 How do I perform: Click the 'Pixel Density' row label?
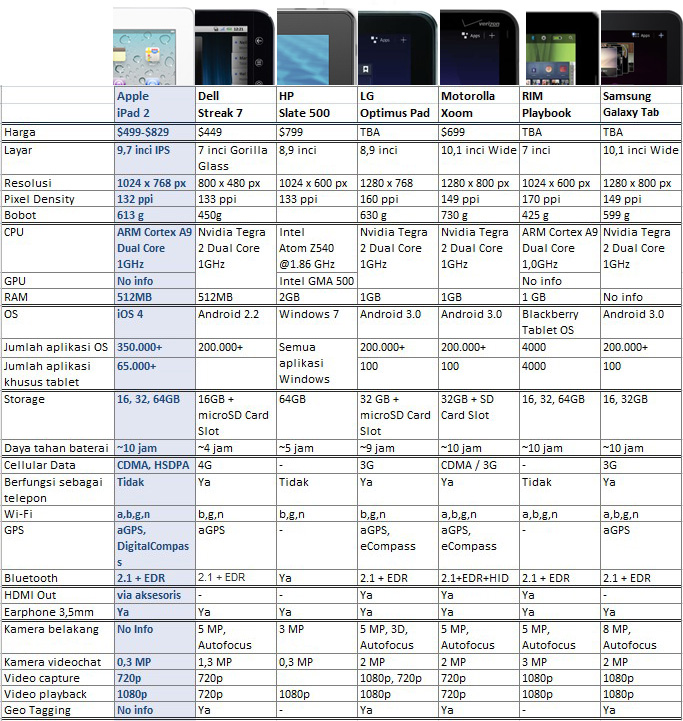(x=39, y=199)
